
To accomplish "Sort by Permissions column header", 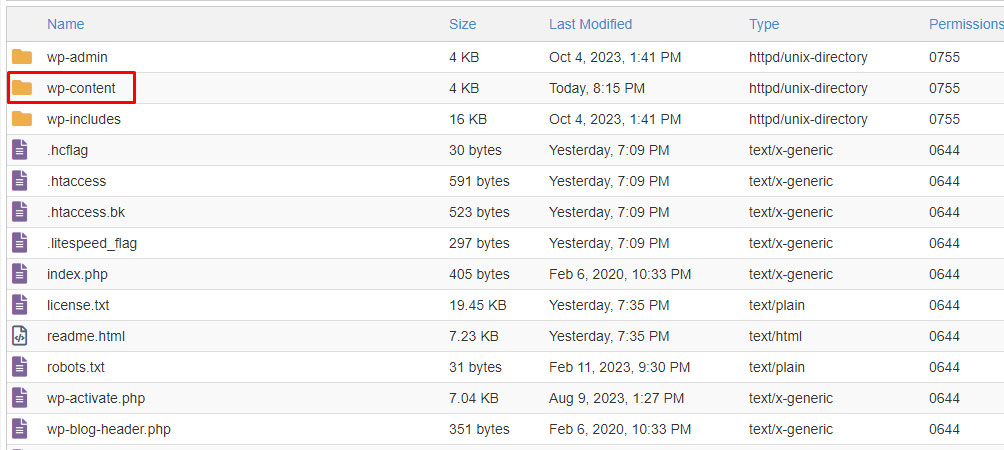I will [x=966, y=24].
